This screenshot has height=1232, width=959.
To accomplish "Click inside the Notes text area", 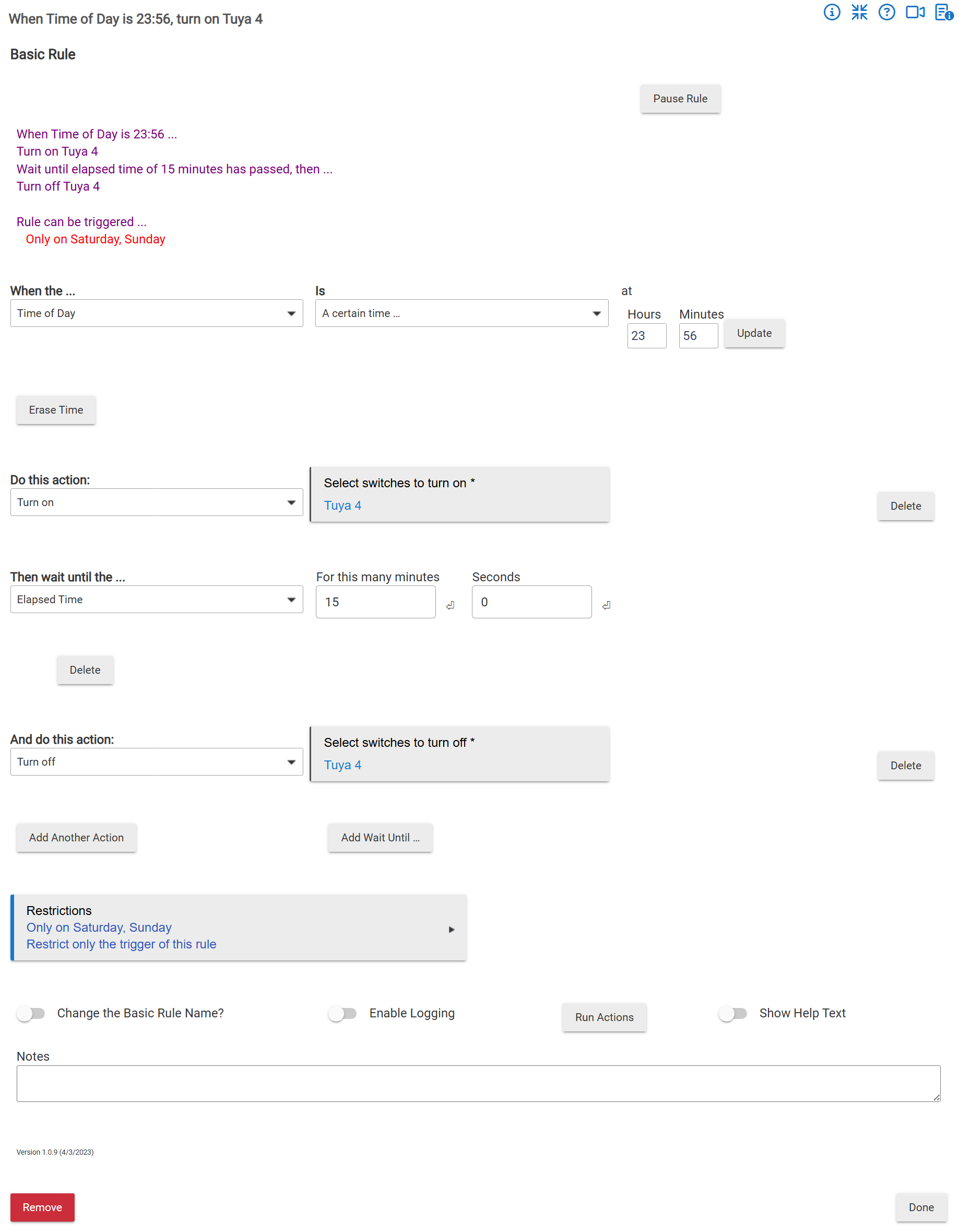I will click(478, 1084).
